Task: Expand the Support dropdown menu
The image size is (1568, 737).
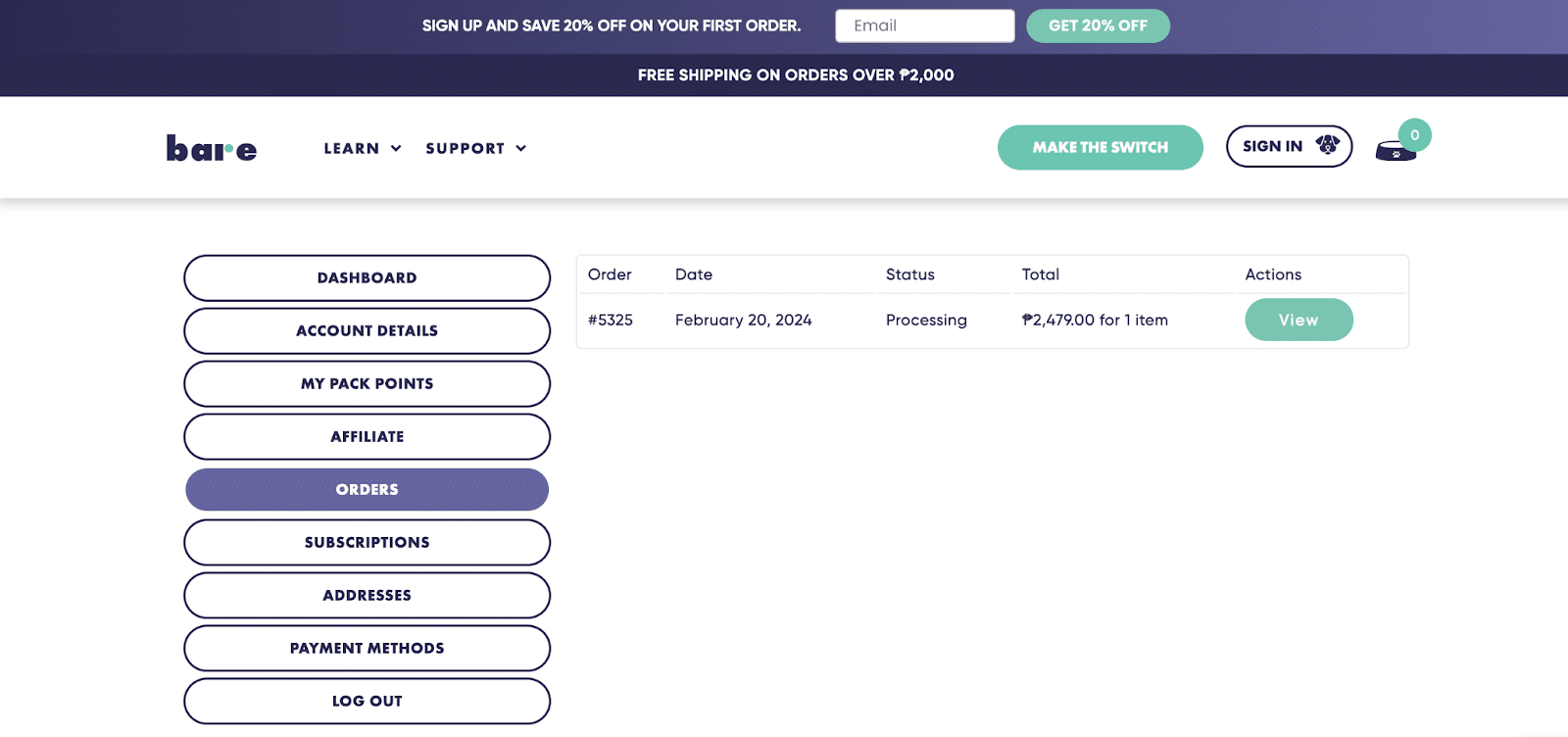Action: [475, 148]
